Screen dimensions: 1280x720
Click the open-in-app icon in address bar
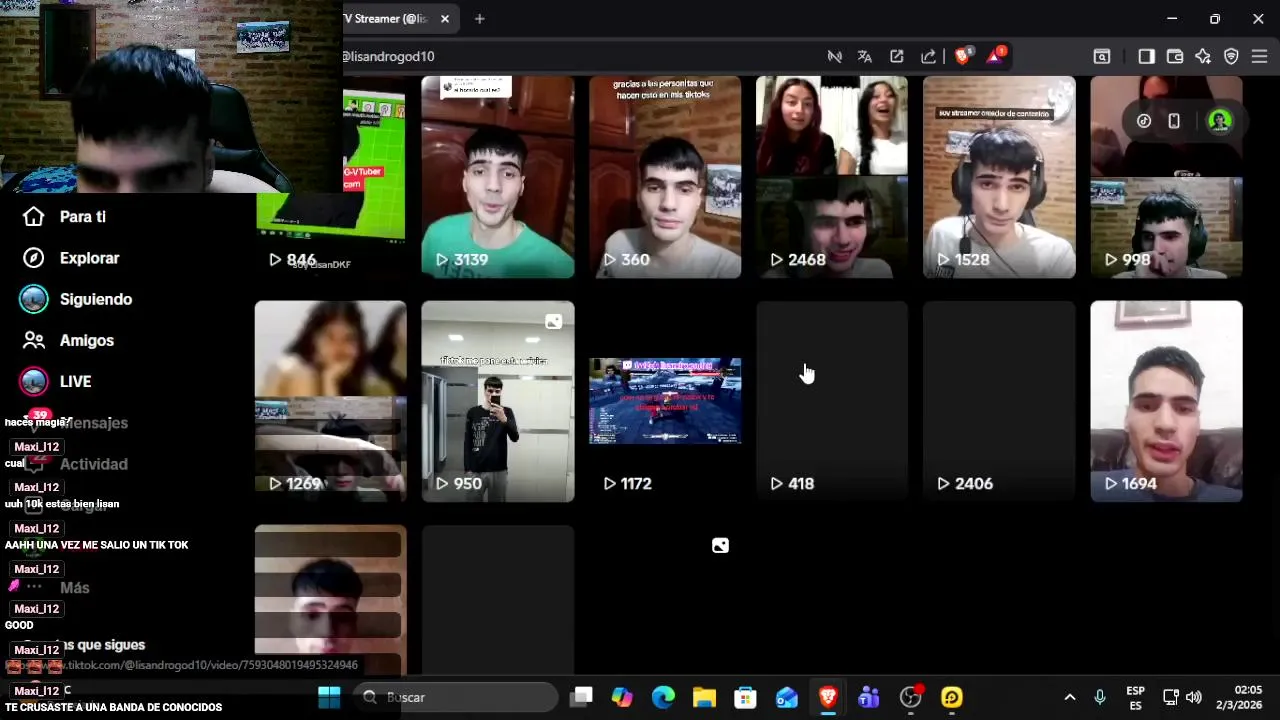pyautogui.click(x=897, y=57)
